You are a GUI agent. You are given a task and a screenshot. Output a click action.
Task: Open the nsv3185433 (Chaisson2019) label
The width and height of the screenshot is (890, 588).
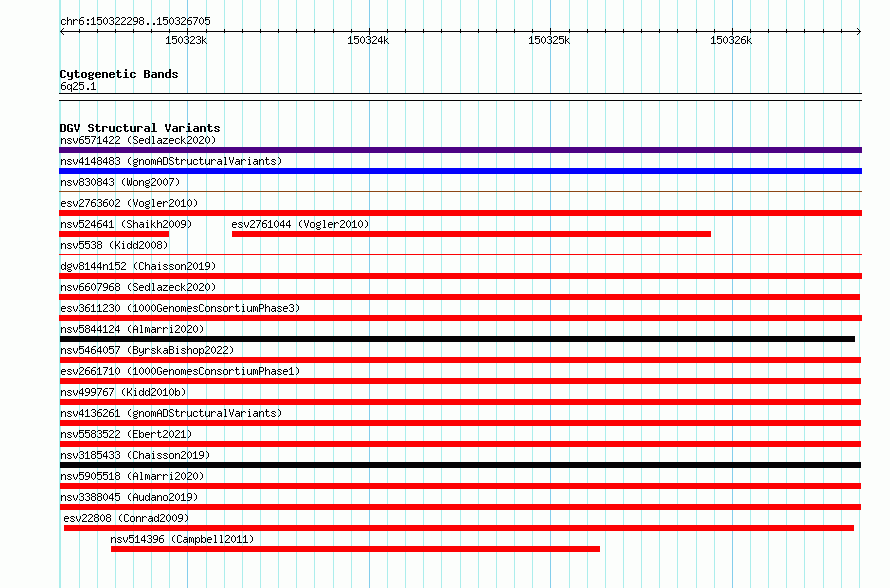coord(135,455)
